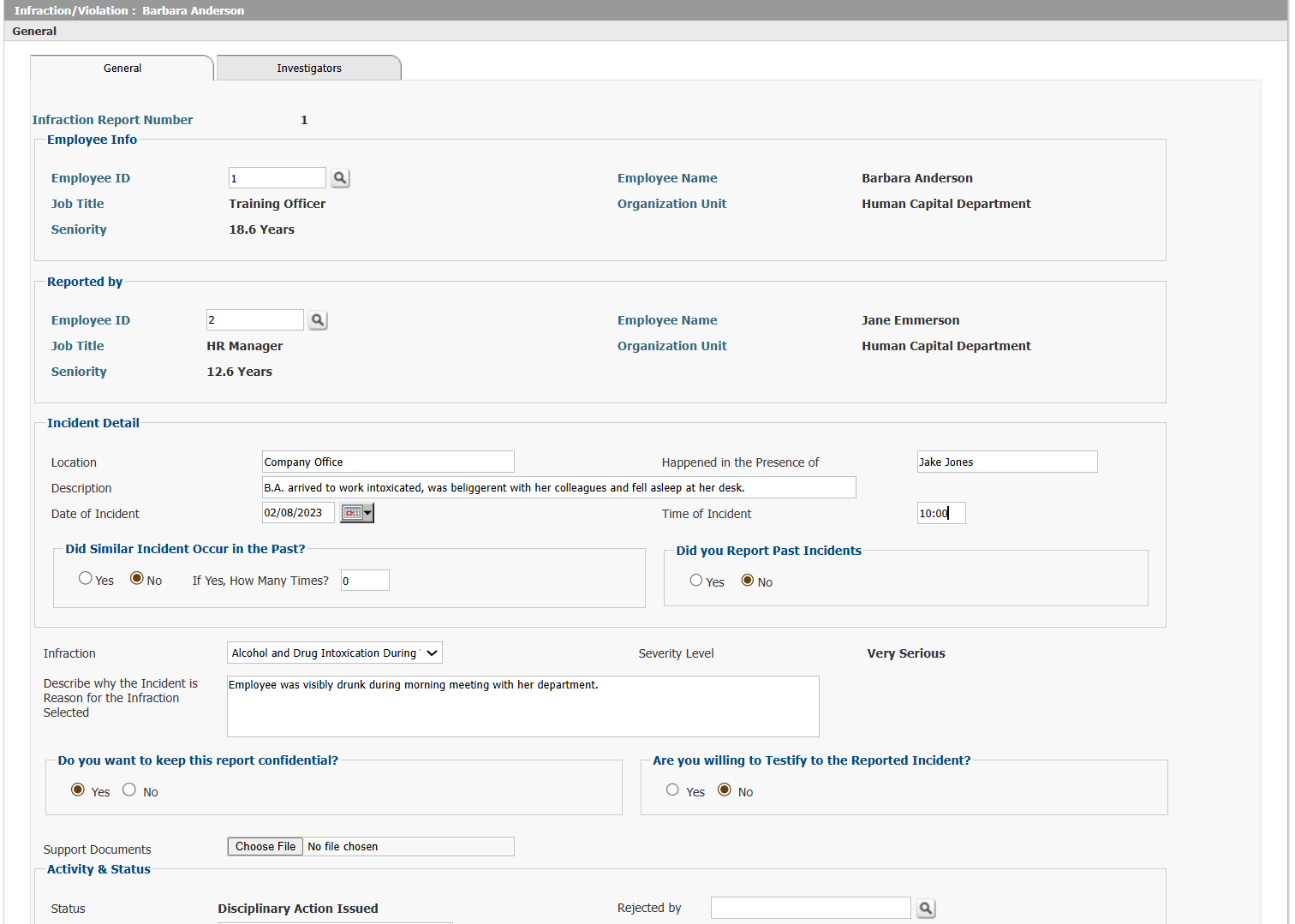Choose No to keep report confidential
This screenshot has width=1295, height=924.
(129, 790)
